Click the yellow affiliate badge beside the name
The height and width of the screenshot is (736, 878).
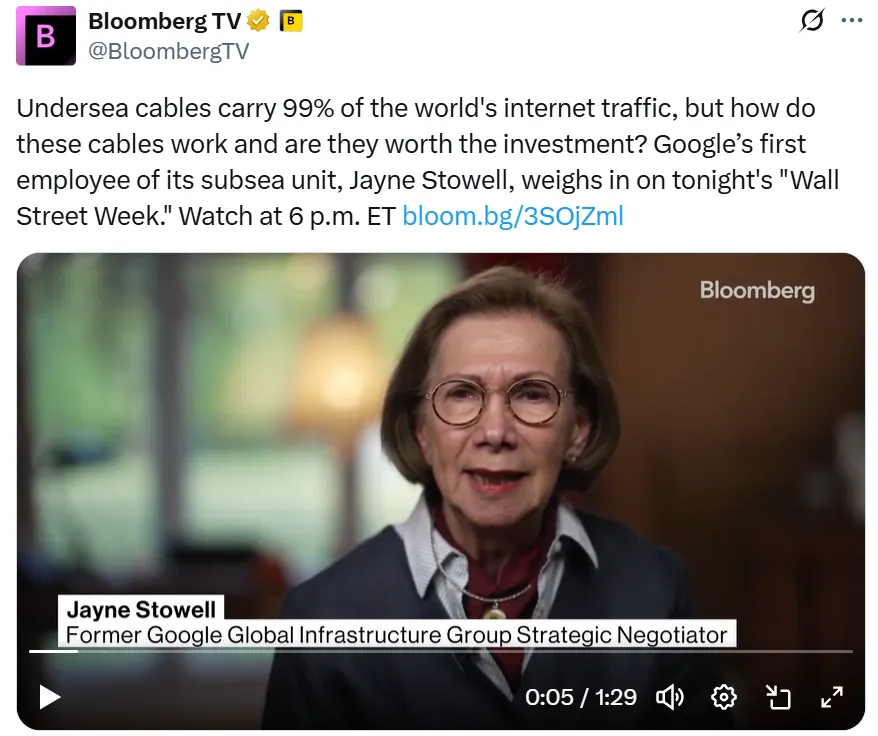coord(290,20)
